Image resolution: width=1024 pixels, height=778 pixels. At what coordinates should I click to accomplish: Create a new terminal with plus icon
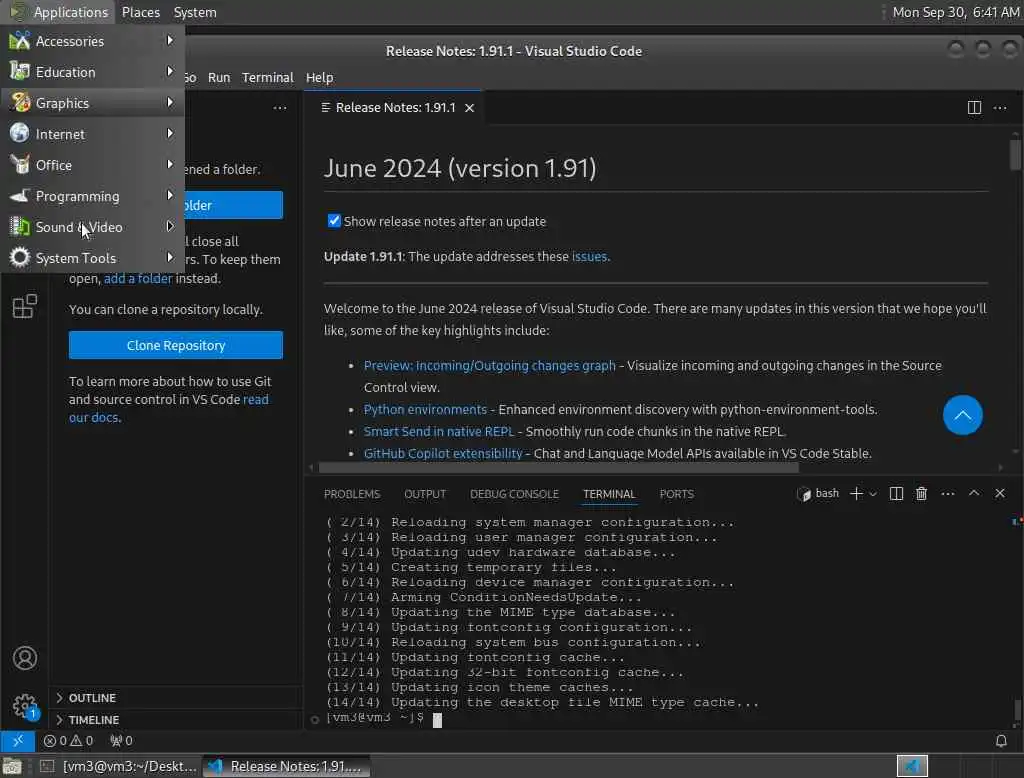coord(856,493)
